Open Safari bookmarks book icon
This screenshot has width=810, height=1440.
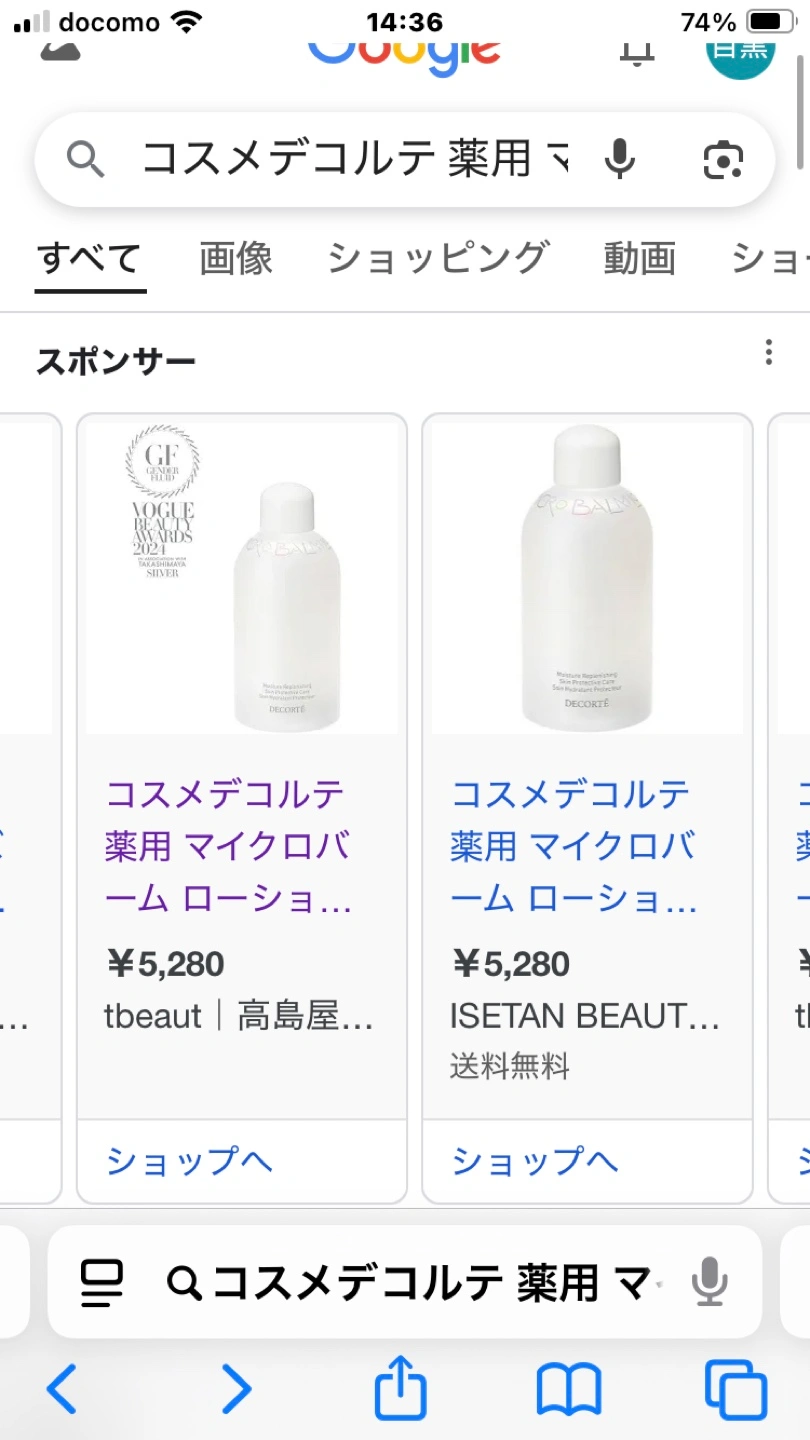568,1389
